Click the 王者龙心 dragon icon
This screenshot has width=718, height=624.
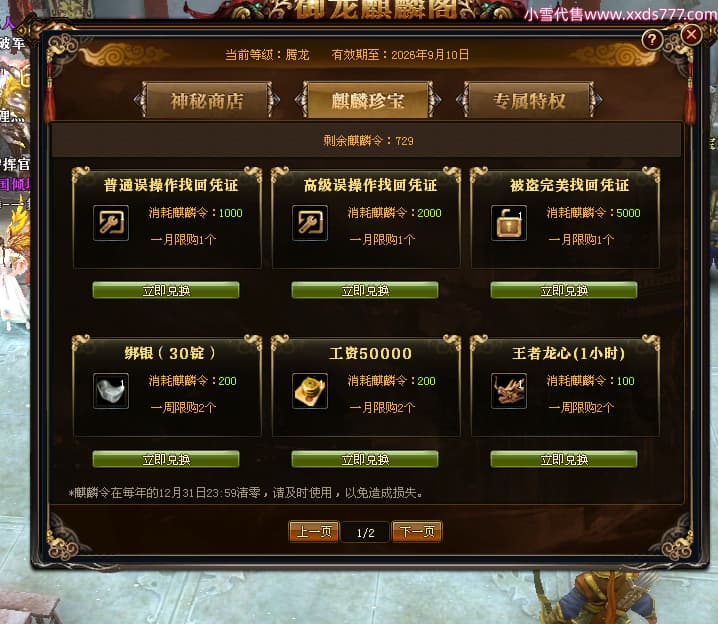(x=509, y=391)
